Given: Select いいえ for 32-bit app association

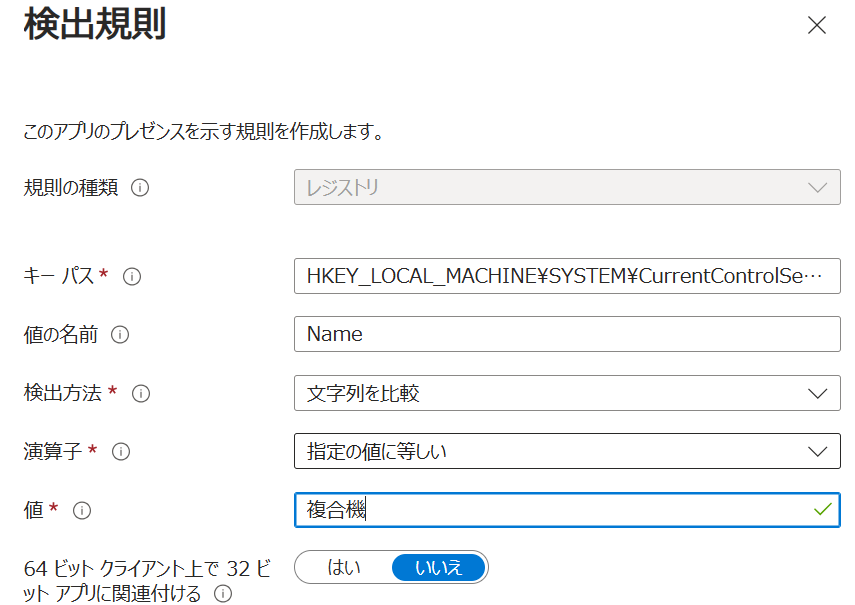Looking at the screenshot, I should pos(438,568).
